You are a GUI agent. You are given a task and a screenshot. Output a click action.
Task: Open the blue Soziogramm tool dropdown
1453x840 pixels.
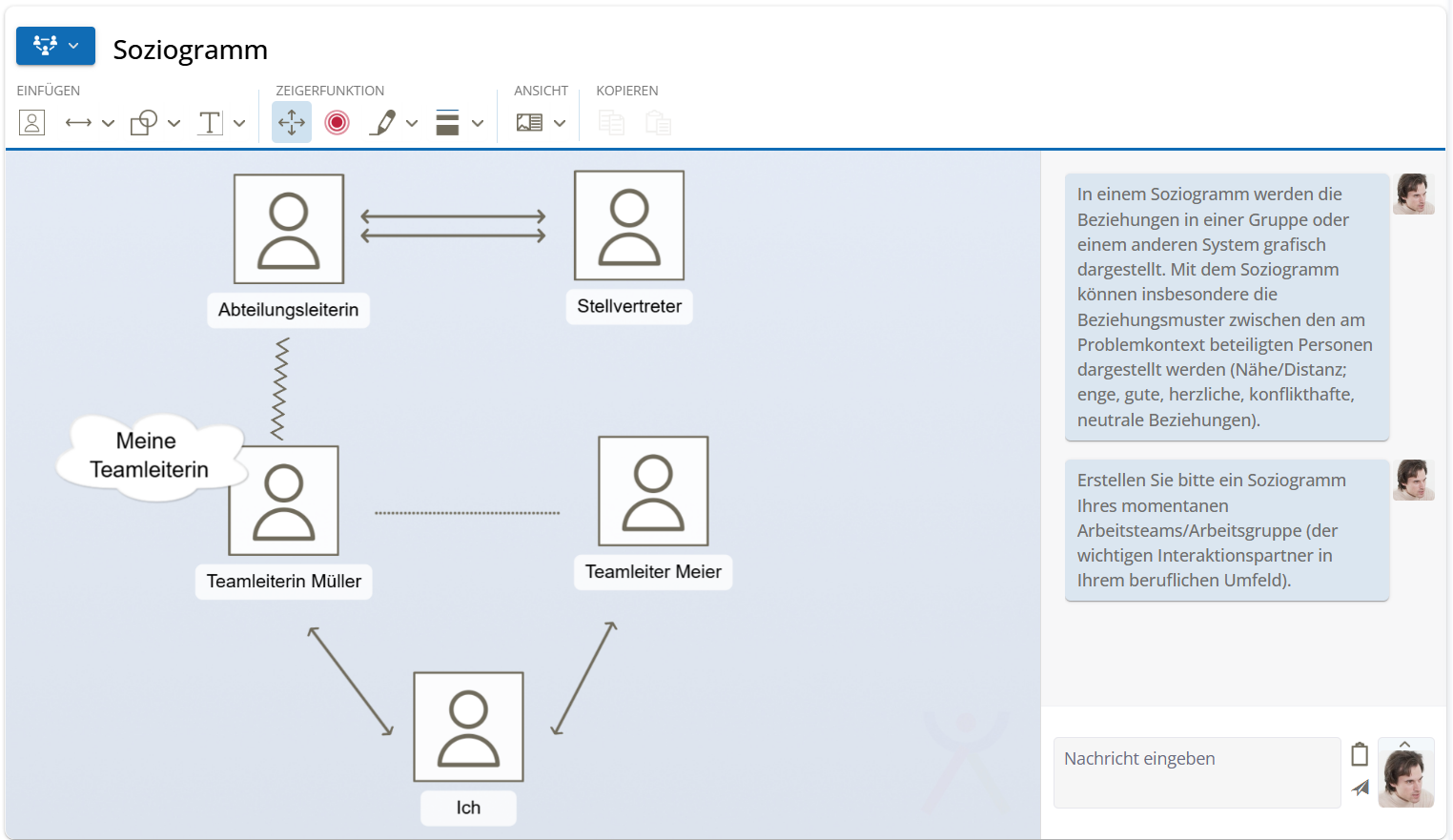(55, 46)
